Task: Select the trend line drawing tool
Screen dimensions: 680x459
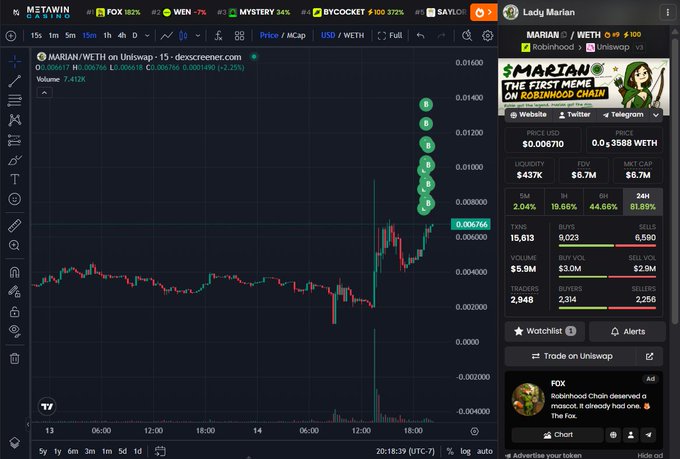Action: 15,81
